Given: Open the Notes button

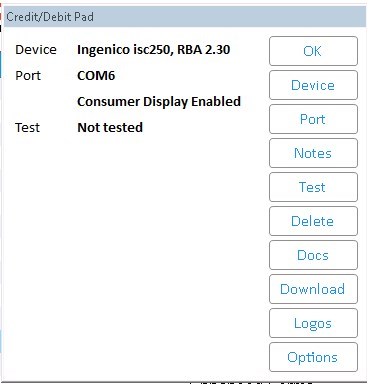Looking at the screenshot, I should (313, 153).
